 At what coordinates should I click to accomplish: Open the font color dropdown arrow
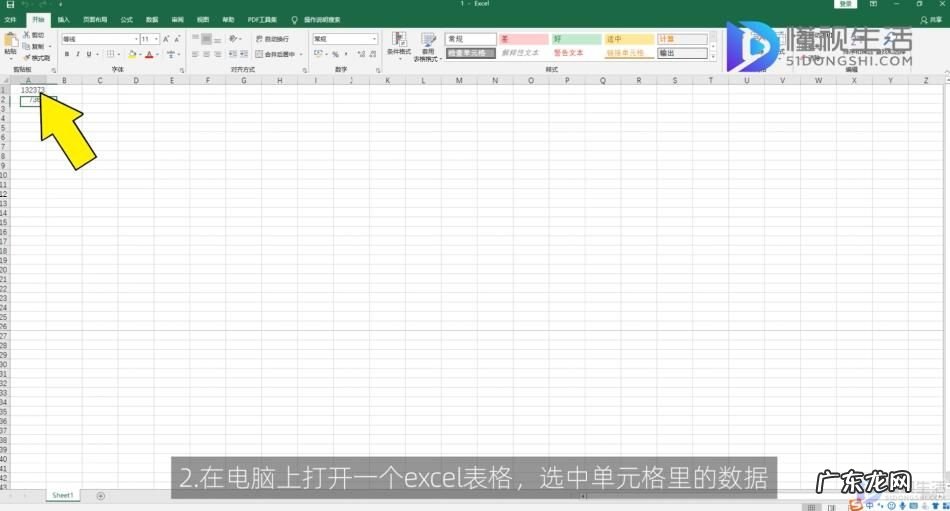(x=157, y=55)
